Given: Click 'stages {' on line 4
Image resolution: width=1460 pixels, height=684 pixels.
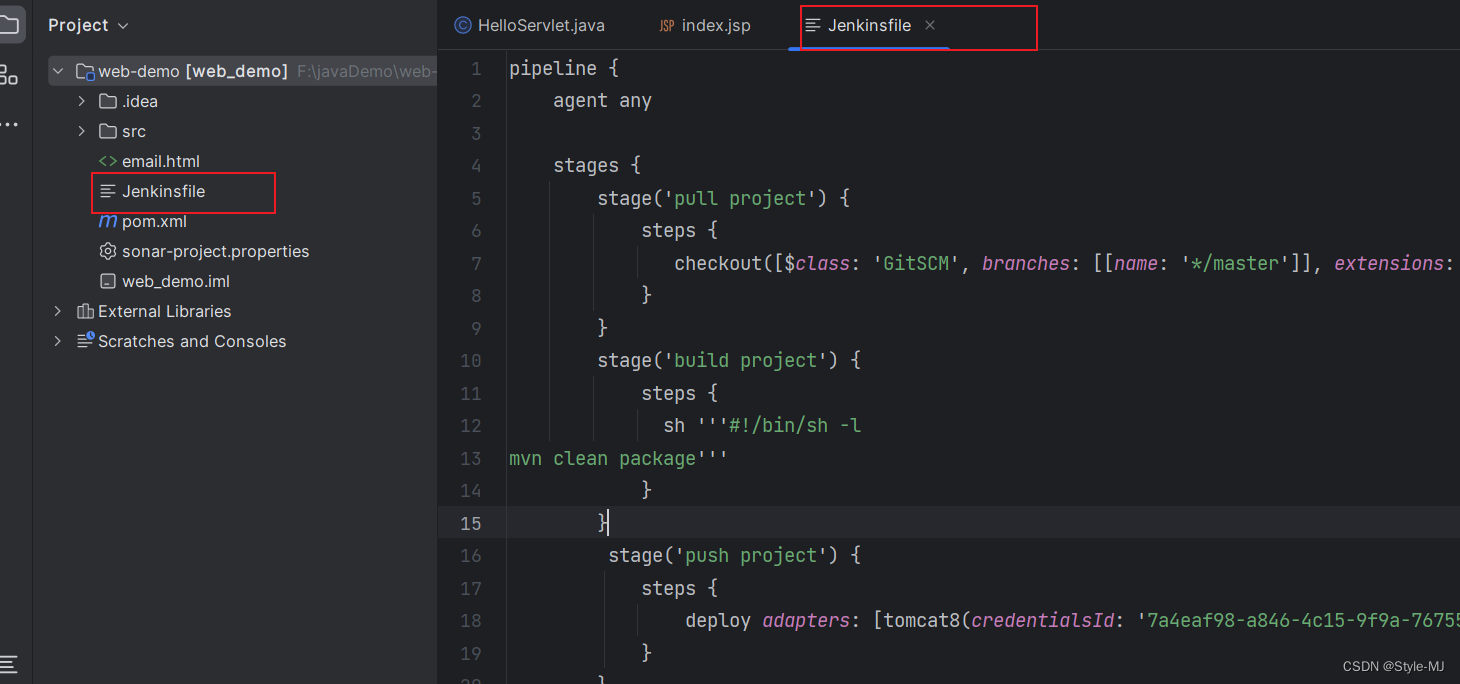Looking at the screenshot, I should [597, 165].
